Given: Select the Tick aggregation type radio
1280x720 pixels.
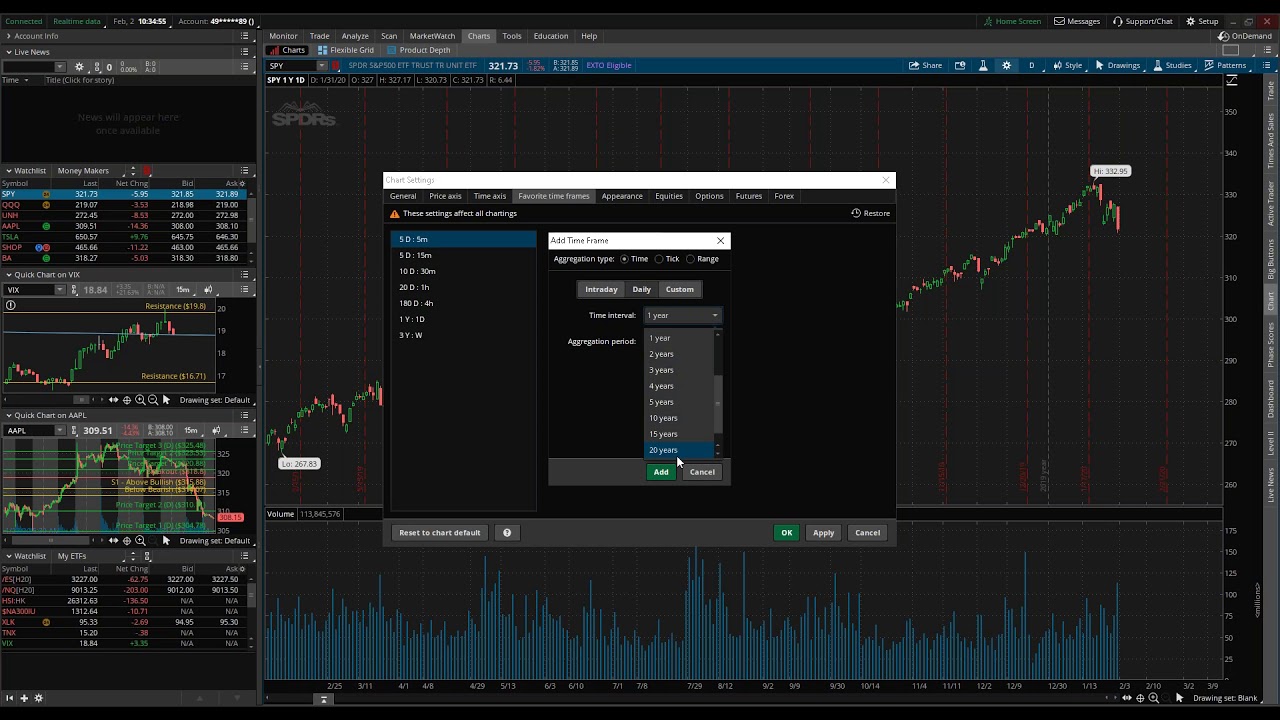Looking at the screenshot, I should click(x=659, y=259).
